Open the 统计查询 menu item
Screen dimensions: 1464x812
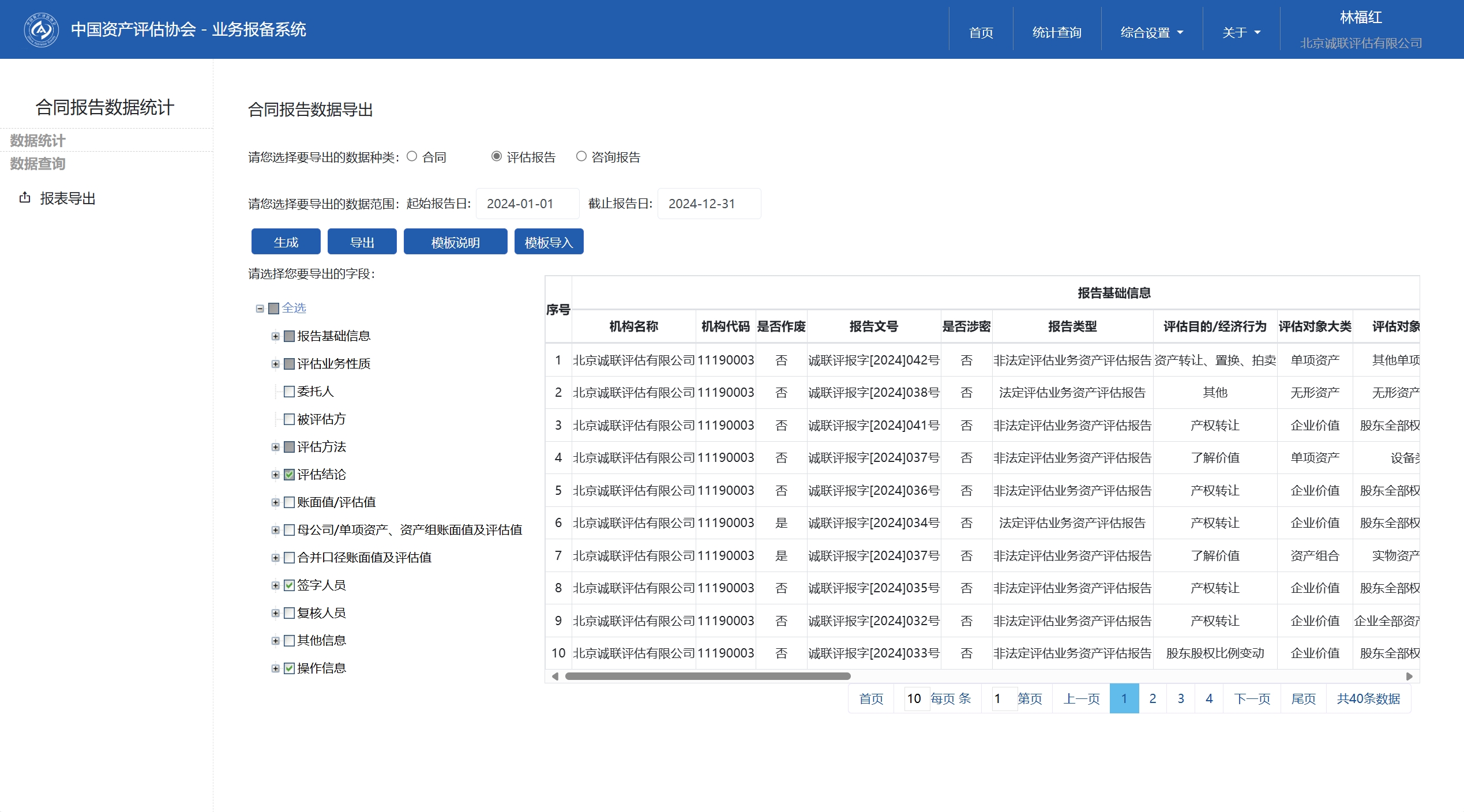(x=1057, y=32)
